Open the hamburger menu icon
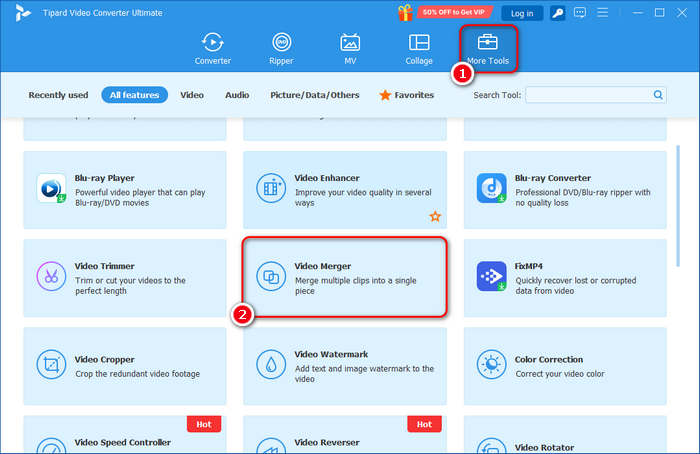 (603, 12)
